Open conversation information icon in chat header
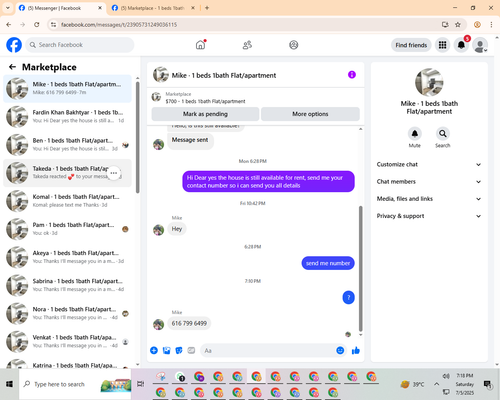 click(x=352, y=75)
